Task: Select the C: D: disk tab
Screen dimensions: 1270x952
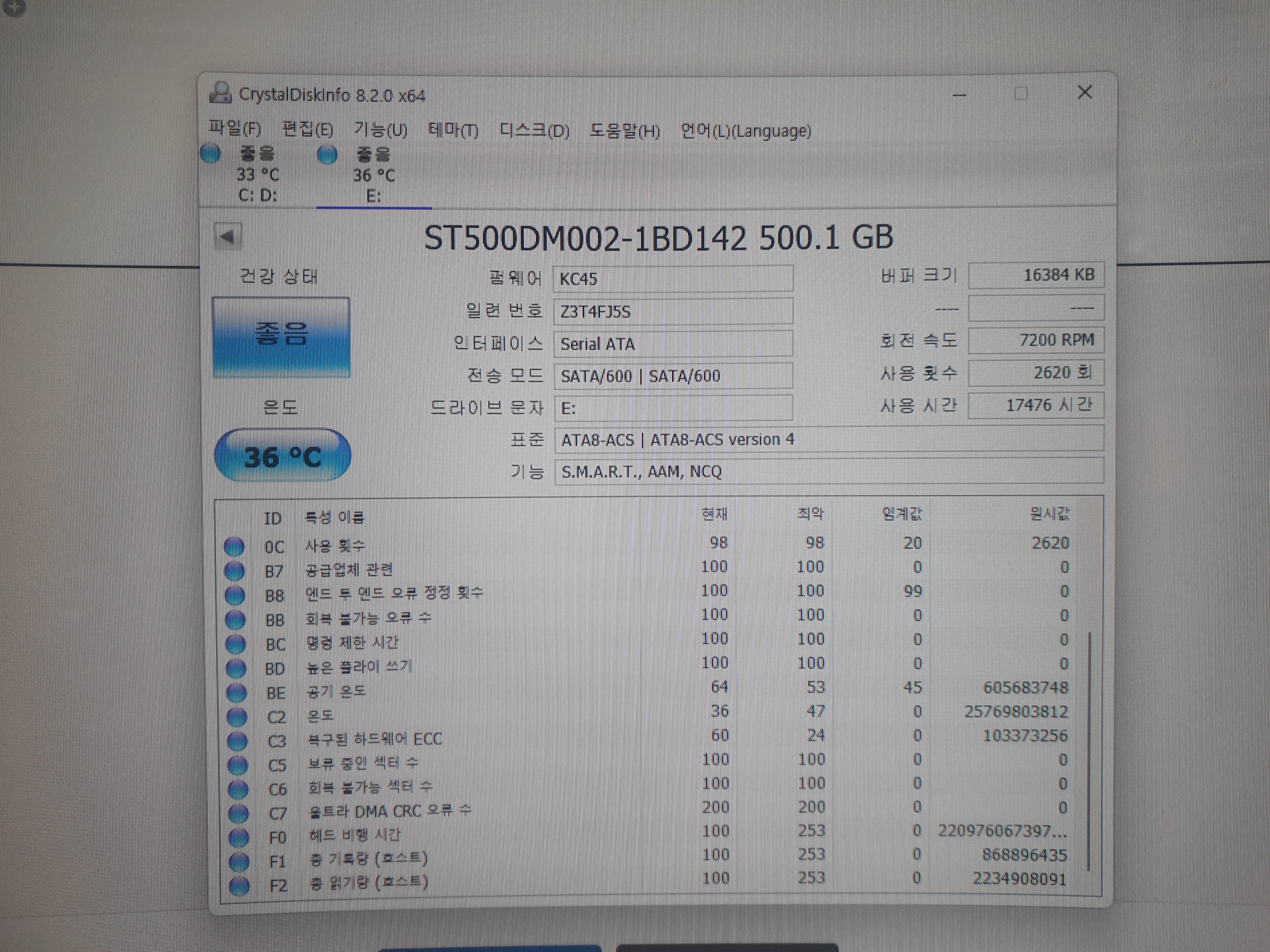Action: [x=257, y=174]
